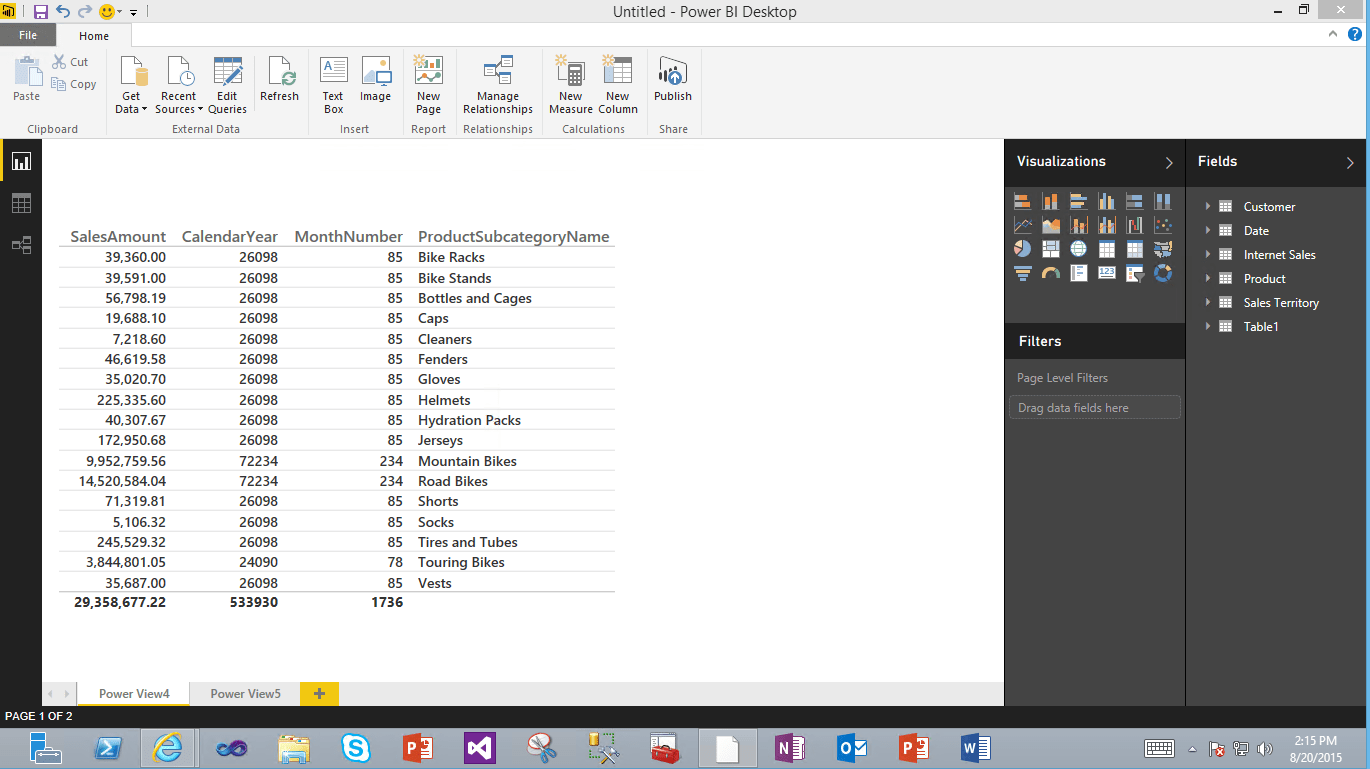Insert a Text Box

point(333,86)
